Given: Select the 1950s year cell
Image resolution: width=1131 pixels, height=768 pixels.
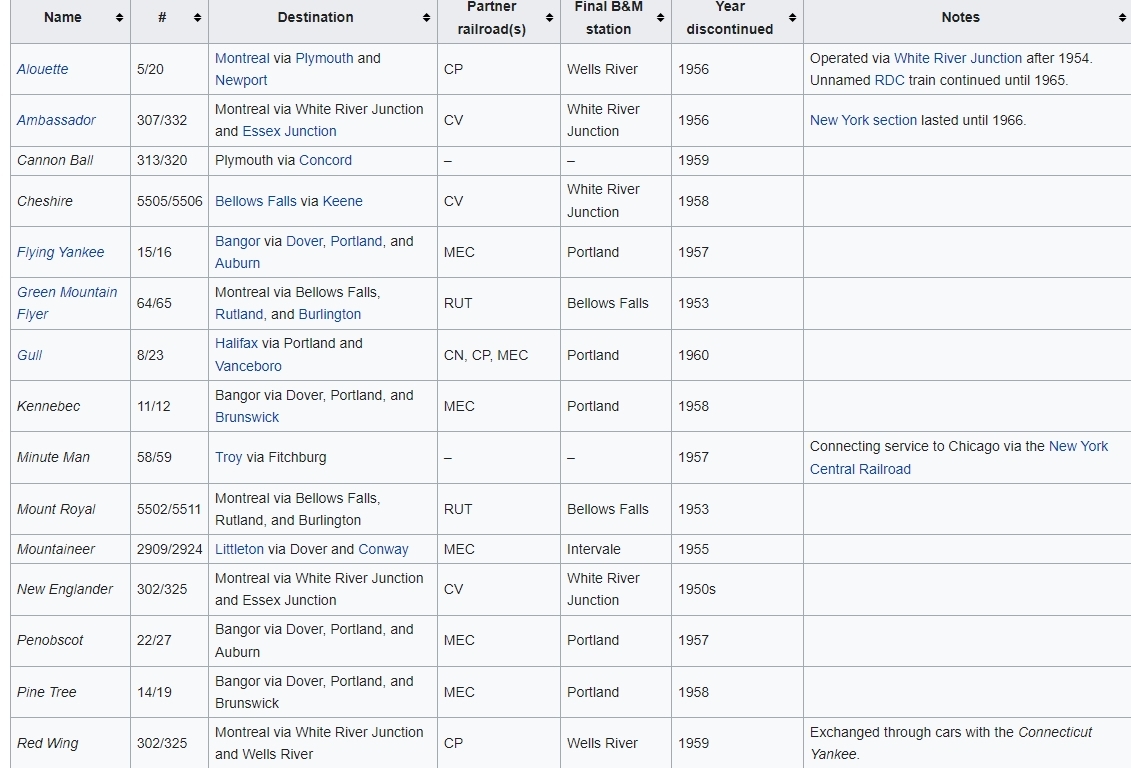Looking at the screenshot, I should click(x=737, y=589).
